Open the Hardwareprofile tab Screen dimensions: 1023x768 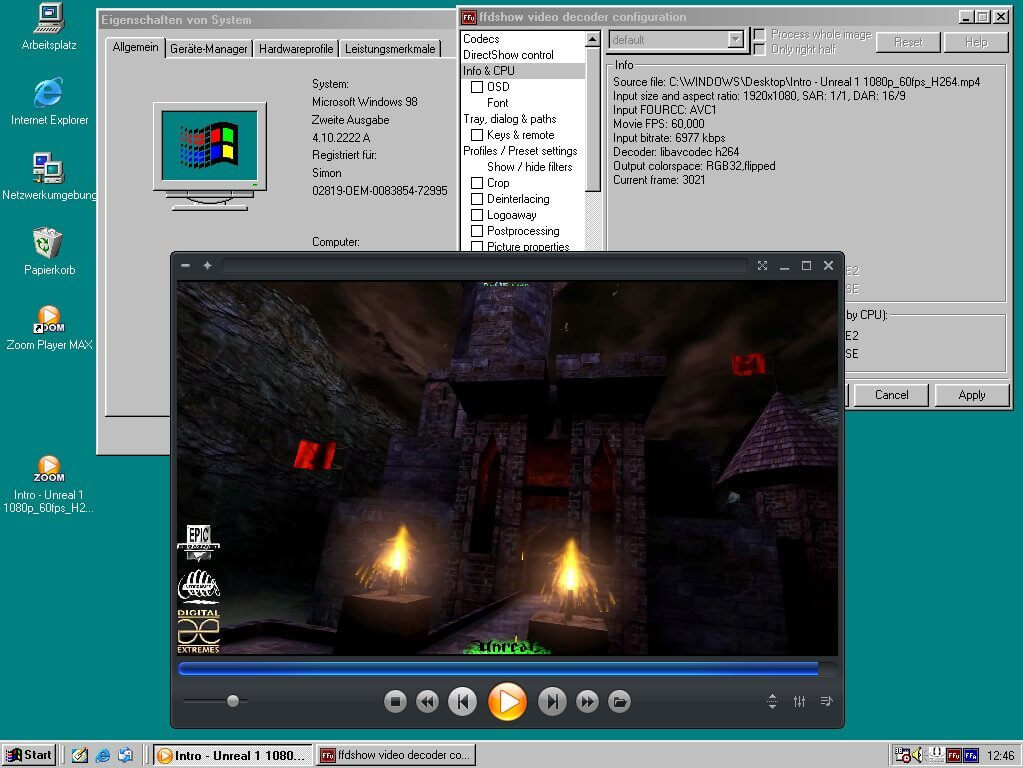click(x=296, y=49)
